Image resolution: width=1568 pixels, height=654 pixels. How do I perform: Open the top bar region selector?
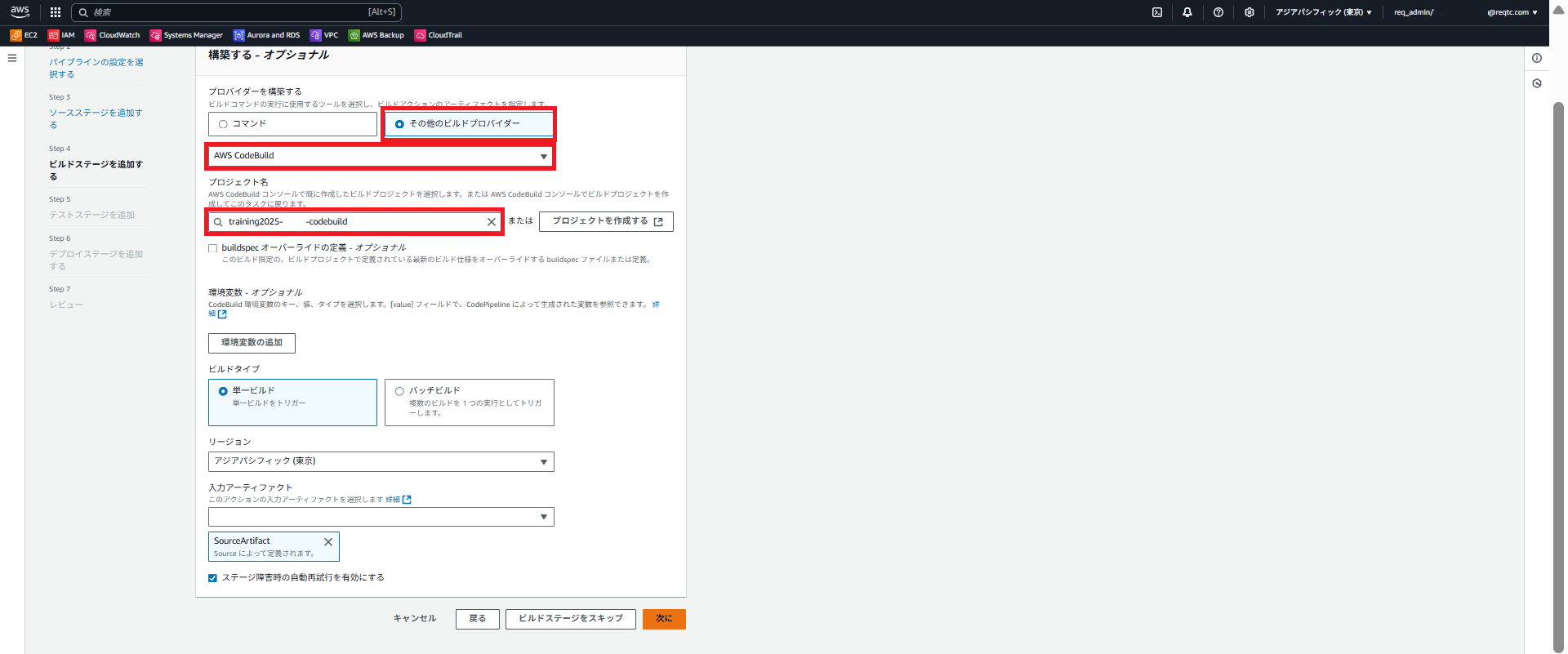tap(1324, 12)
